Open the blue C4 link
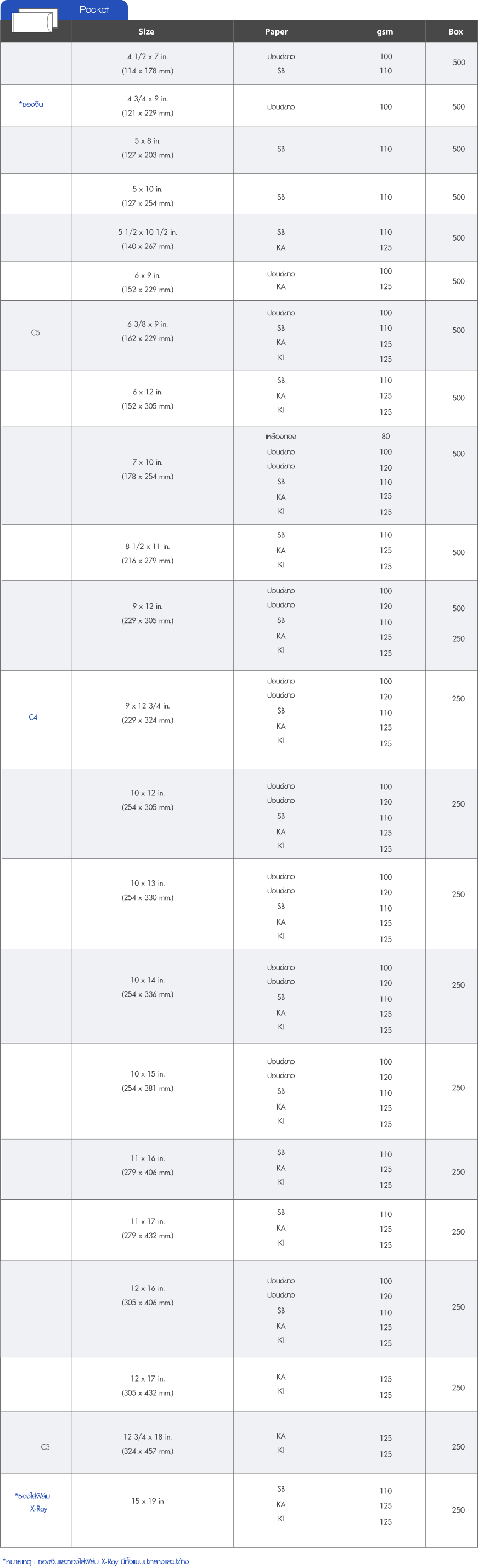This screenshot has width=478, height=1568. [33, 717]
